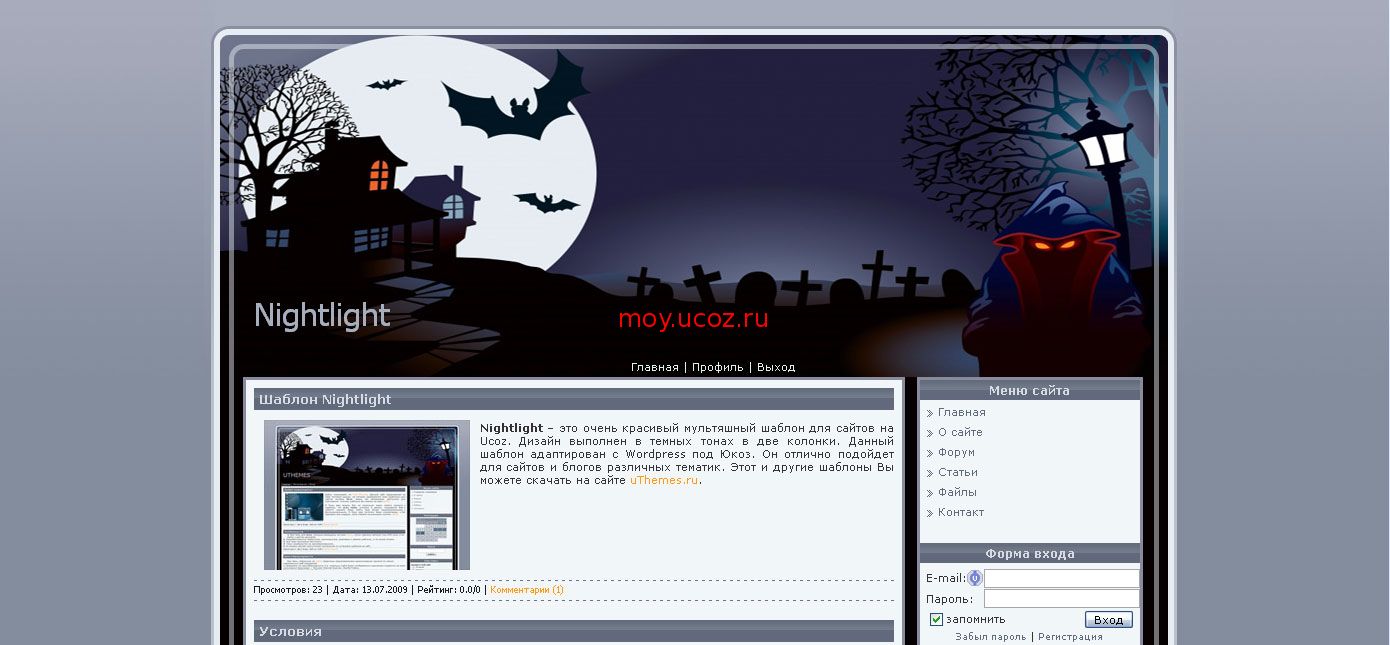
Task: Click the «Дата: 13.07.2009» post date text
Action: 370,590
